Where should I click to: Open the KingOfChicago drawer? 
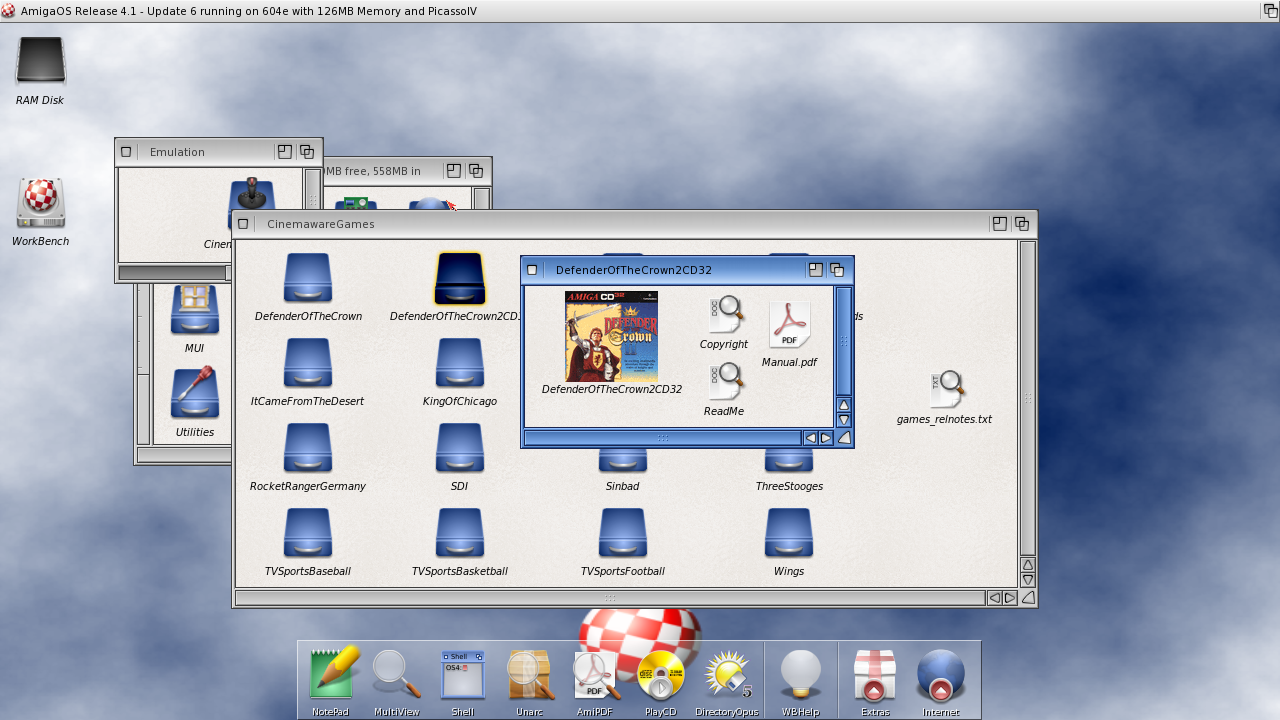[x=460, y=363]
